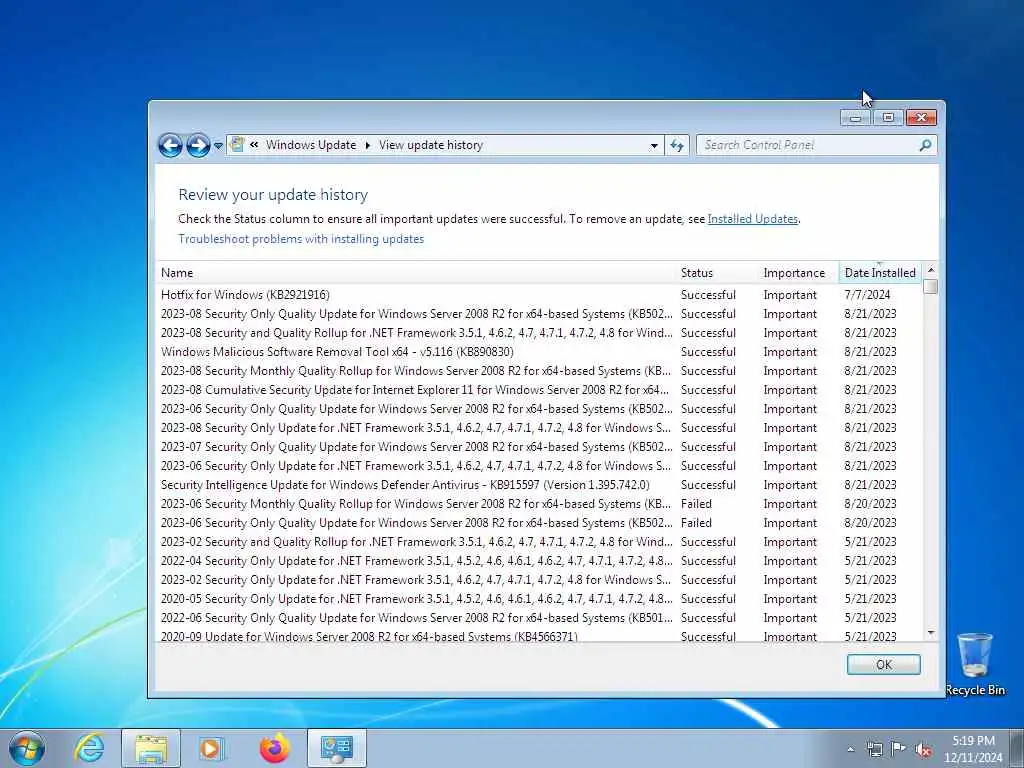Select 2022-06 Security Only Quality Update row

pos(539,618)
